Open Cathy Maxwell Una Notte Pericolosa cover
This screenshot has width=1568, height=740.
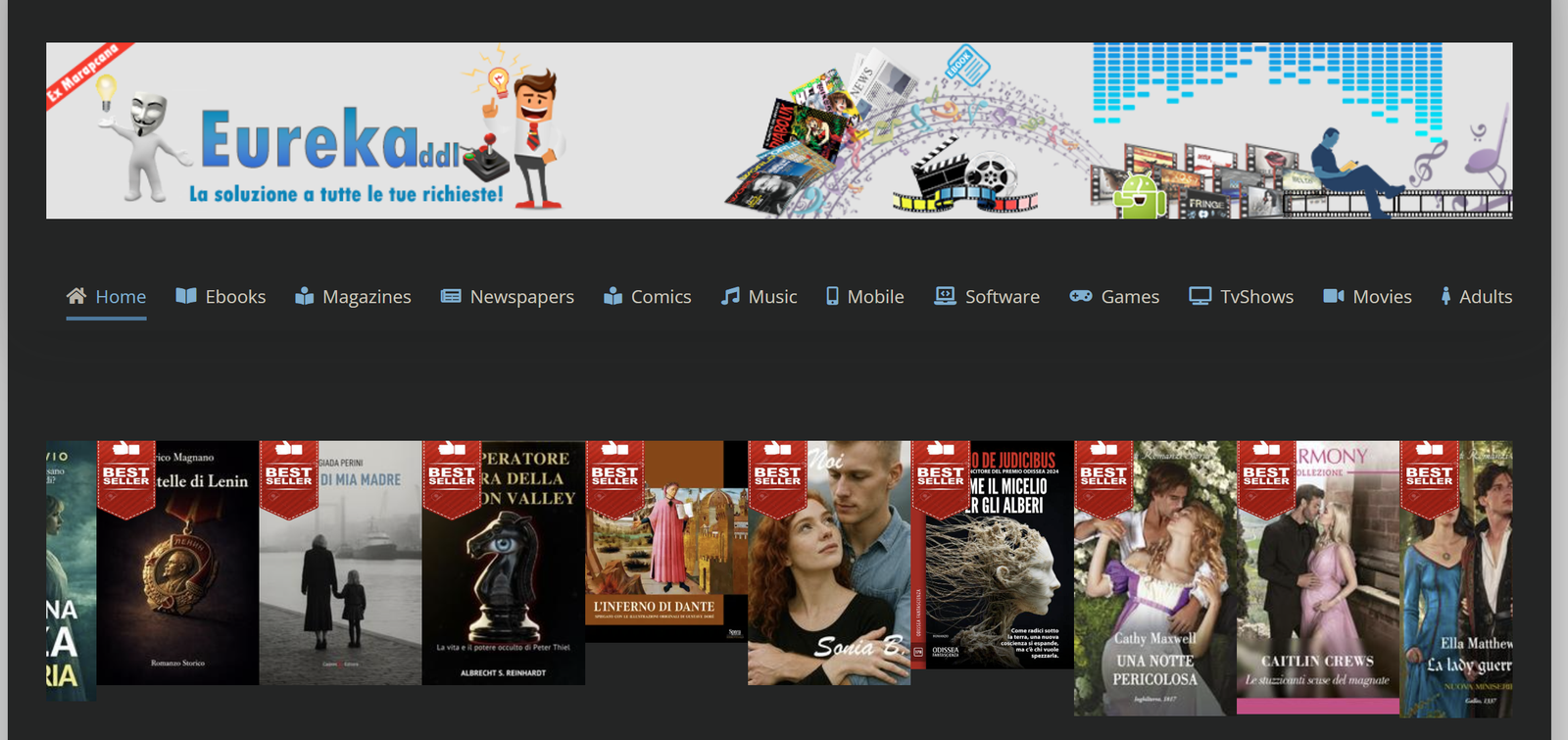[x=1154, y=578]
